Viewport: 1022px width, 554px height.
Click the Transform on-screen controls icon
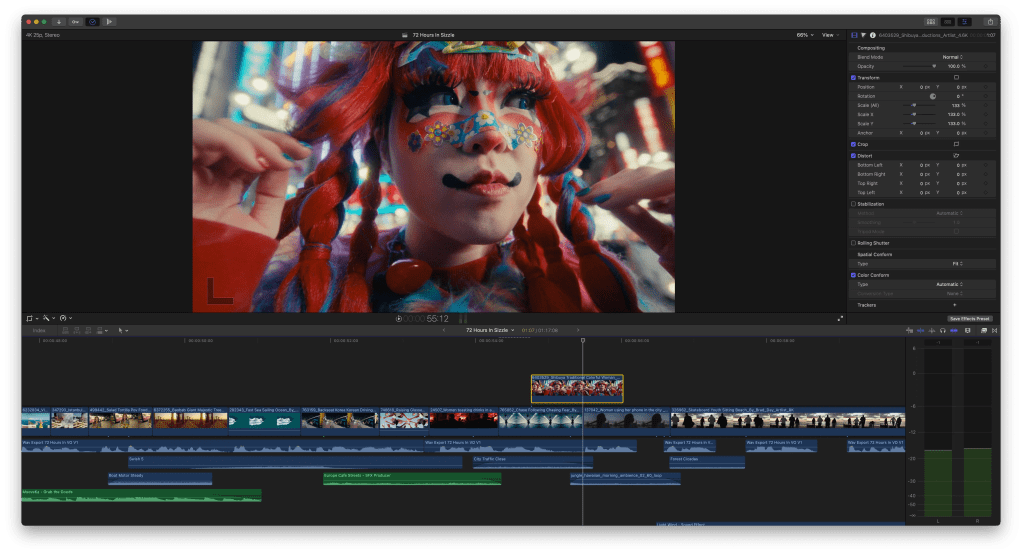pyautogui.click(x=956, y=77)
